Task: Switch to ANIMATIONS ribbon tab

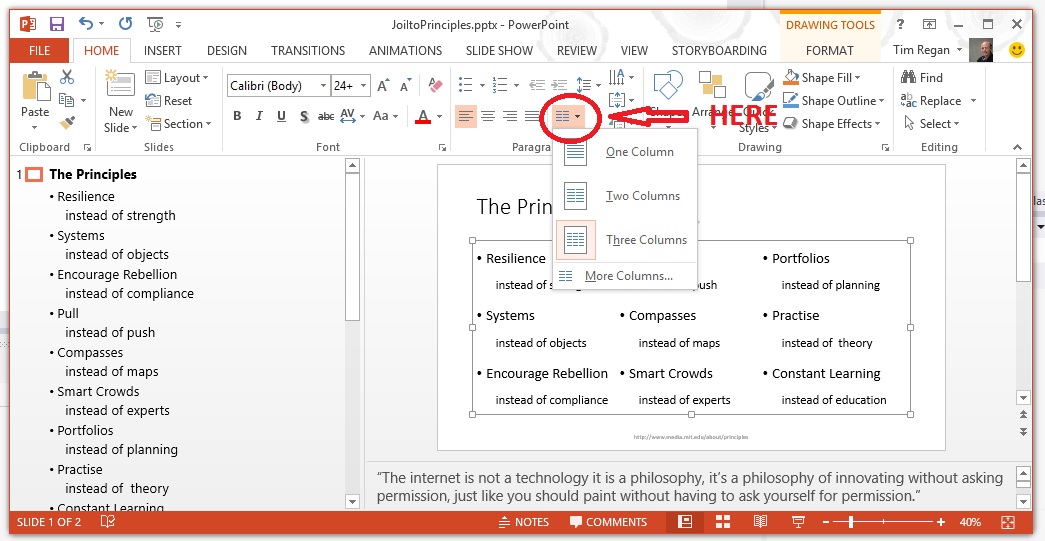Action: (405, 51)
